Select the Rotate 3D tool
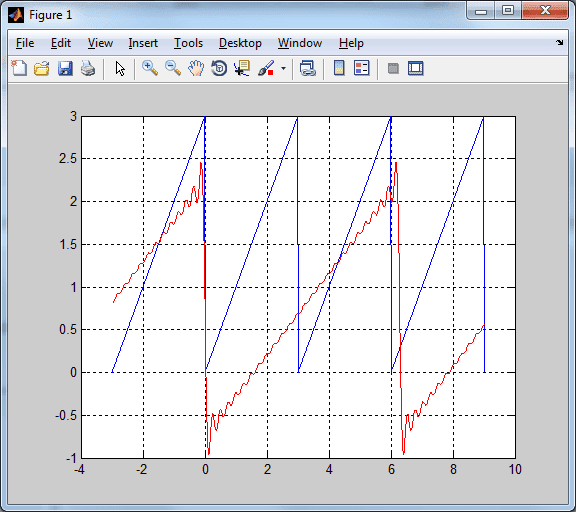Viewport: 576px width, 512px height. 219,68
